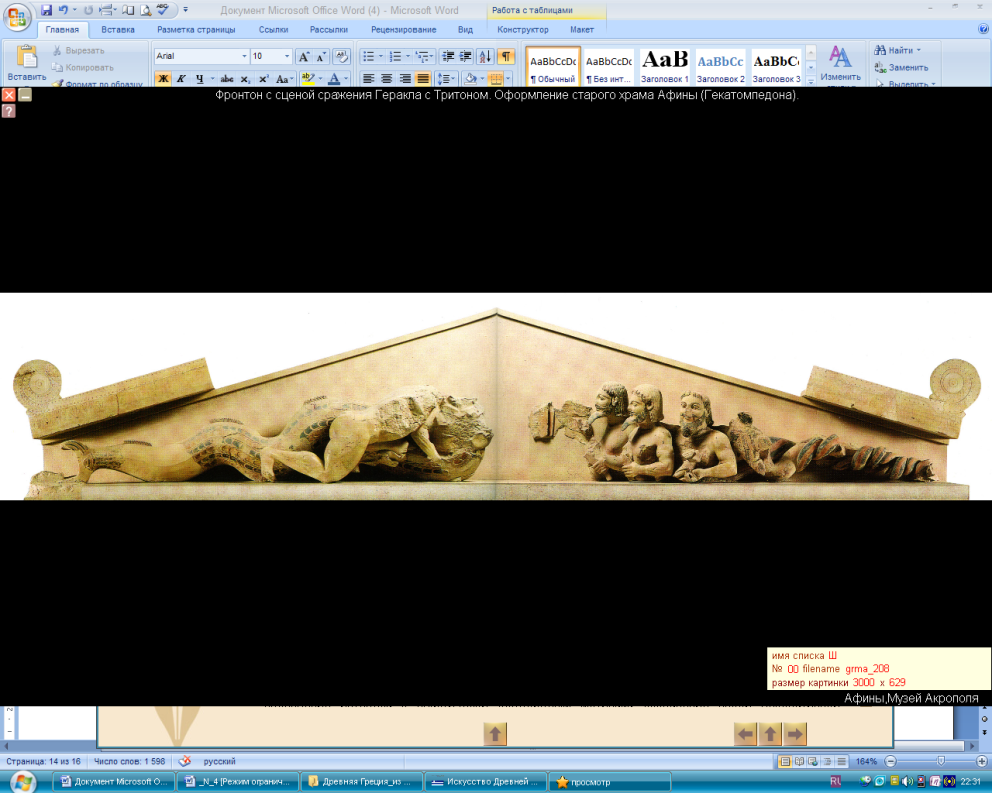Expand the styles gallery more arrow
Screen dimensions: 992x793
tap(811, 81)
